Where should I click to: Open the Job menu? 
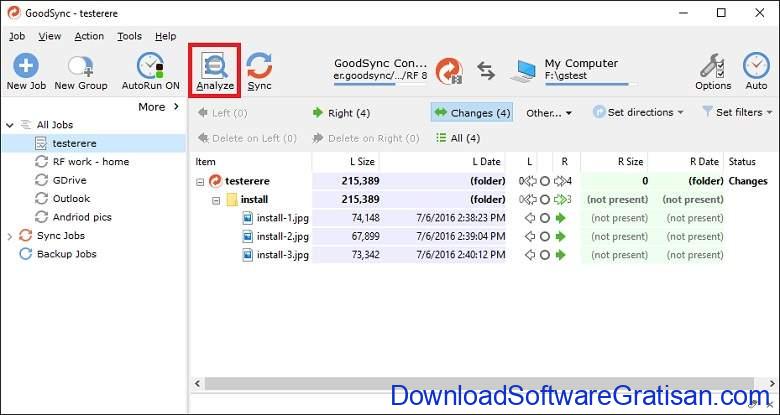point(17,36)
